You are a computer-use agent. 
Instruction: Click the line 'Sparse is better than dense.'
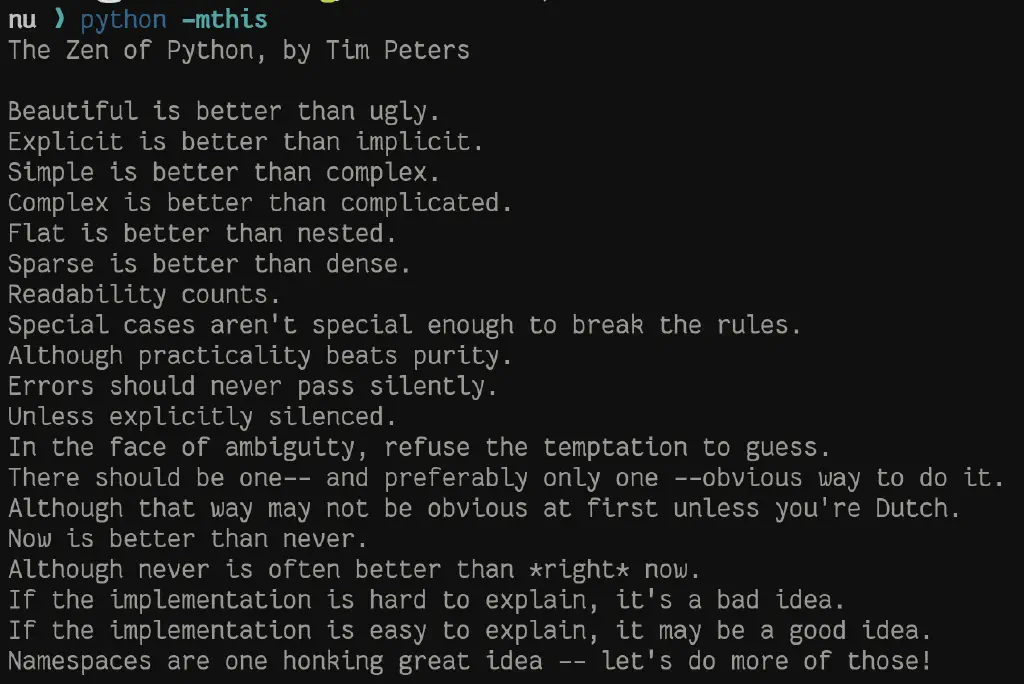pos(210,264)
